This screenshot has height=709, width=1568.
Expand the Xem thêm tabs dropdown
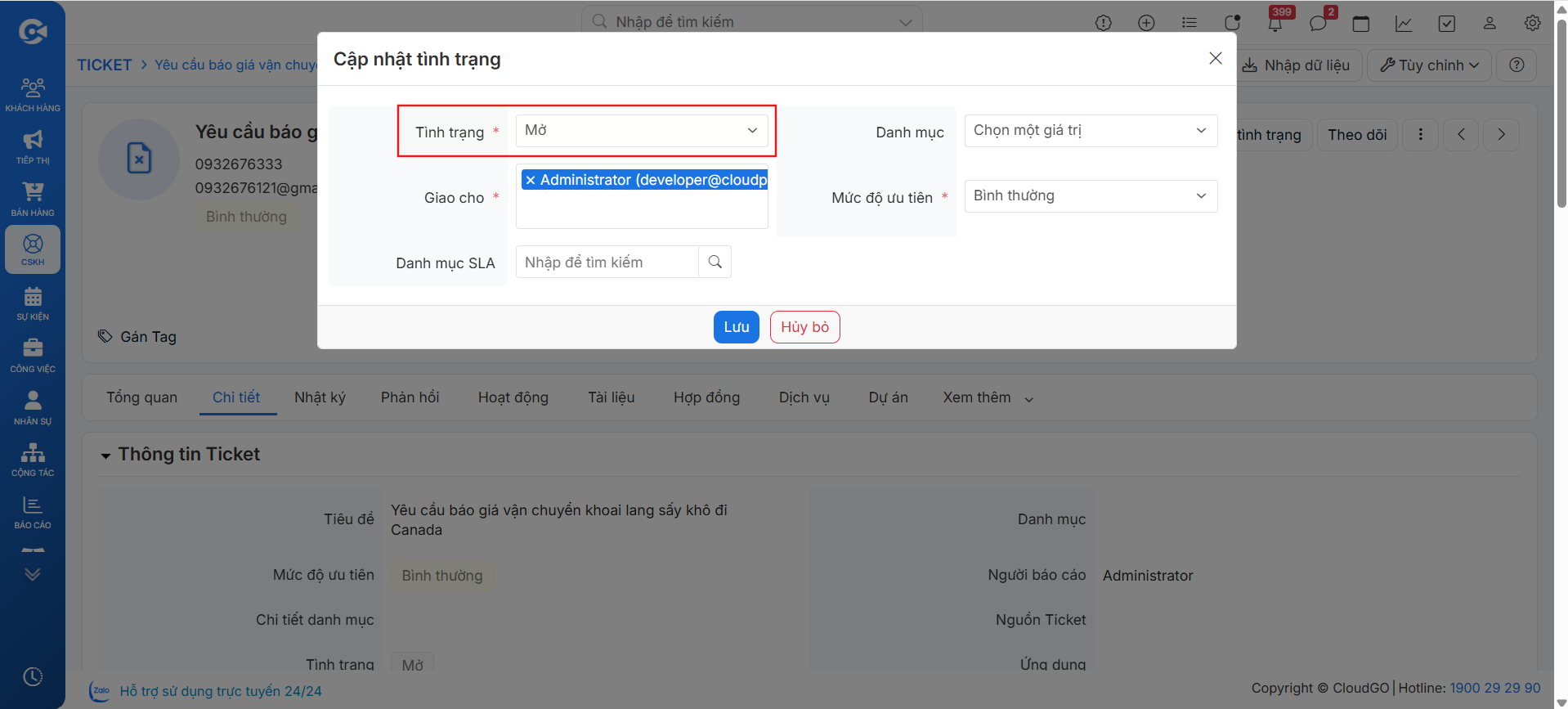click(x=988, y=397)
